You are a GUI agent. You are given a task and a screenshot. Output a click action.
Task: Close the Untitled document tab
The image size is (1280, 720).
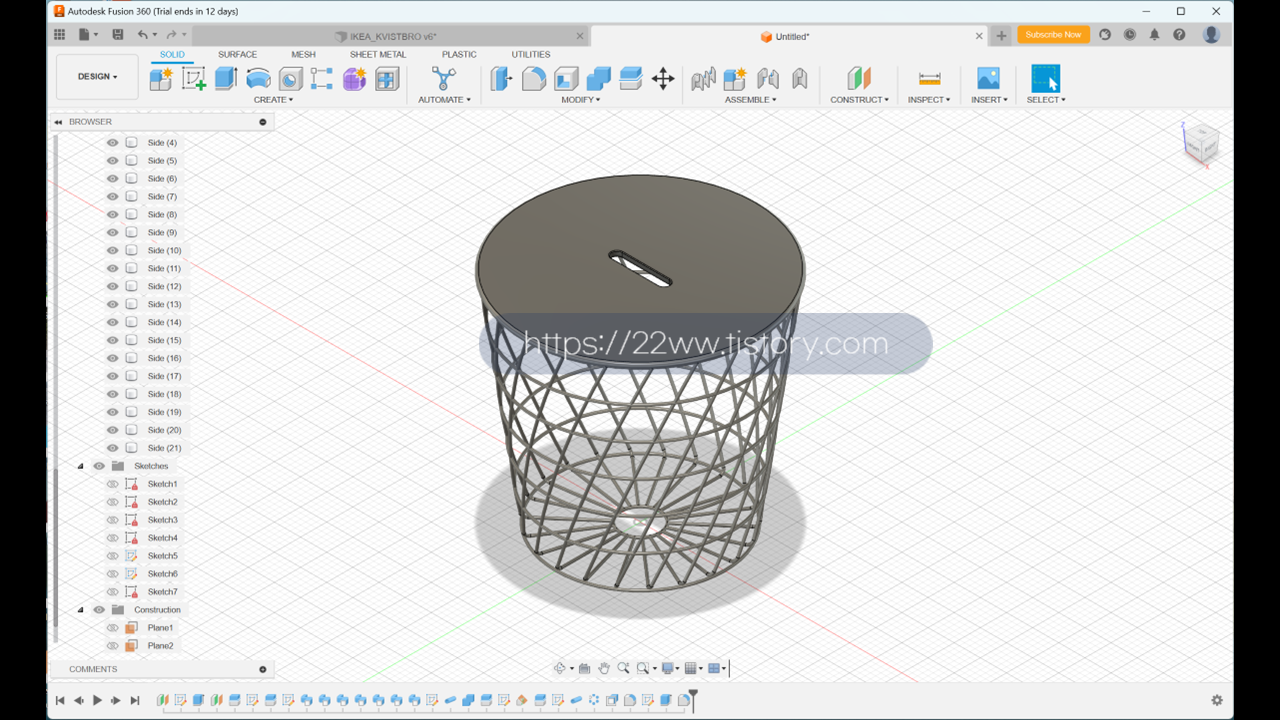click(979, 36)
